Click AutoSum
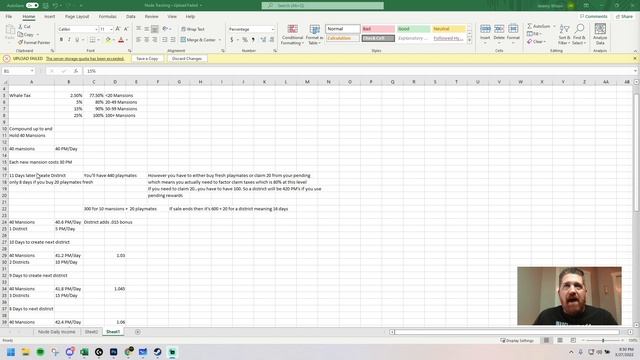This screenshot has width=640, height=360. coord(538,26)
